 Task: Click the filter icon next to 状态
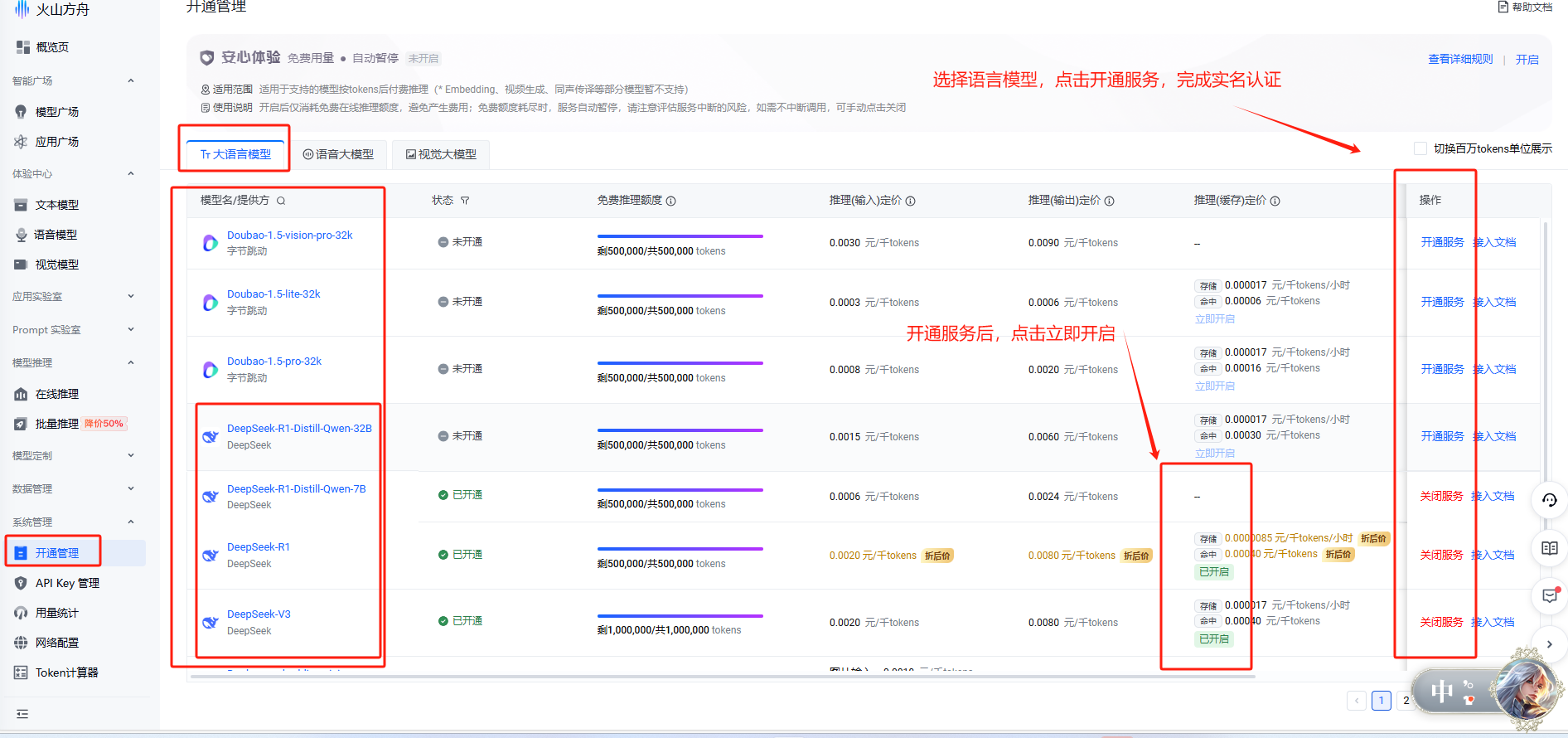[465, 201]
